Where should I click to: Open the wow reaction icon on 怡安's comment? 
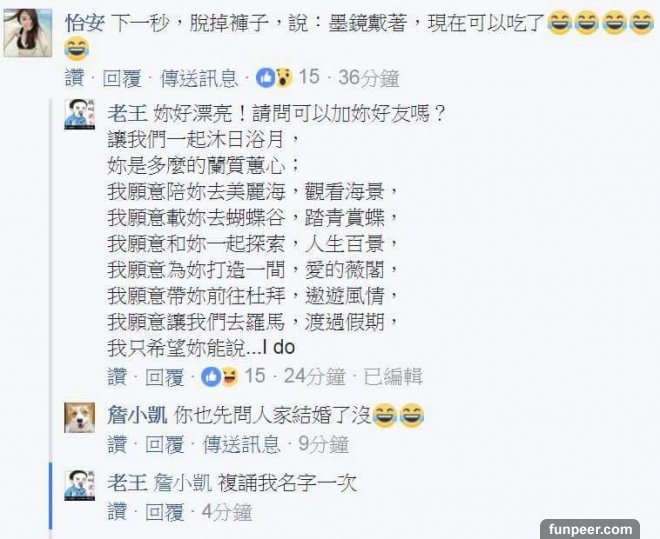click(284, 77)
